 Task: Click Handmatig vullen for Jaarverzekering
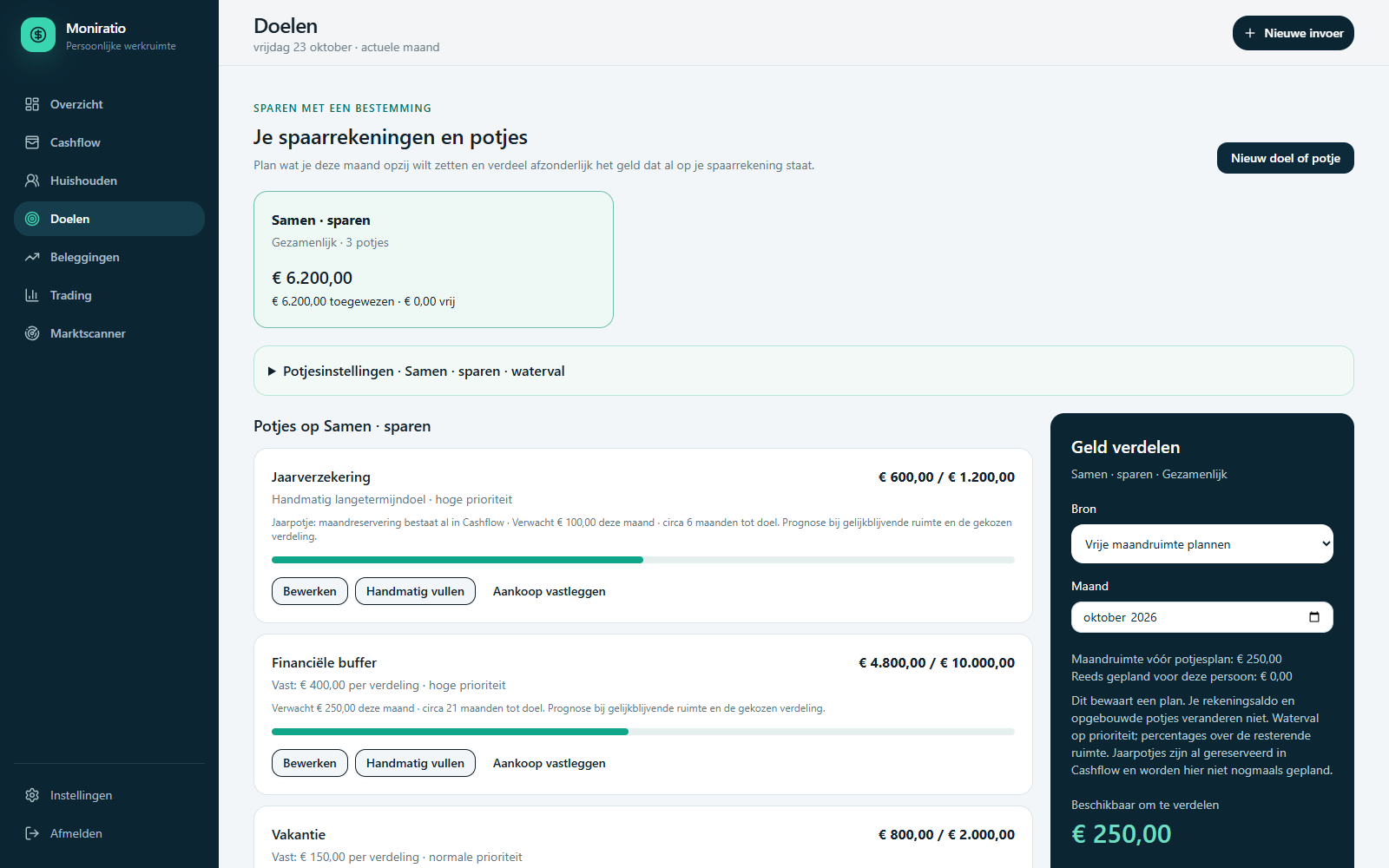click(415, 591)
